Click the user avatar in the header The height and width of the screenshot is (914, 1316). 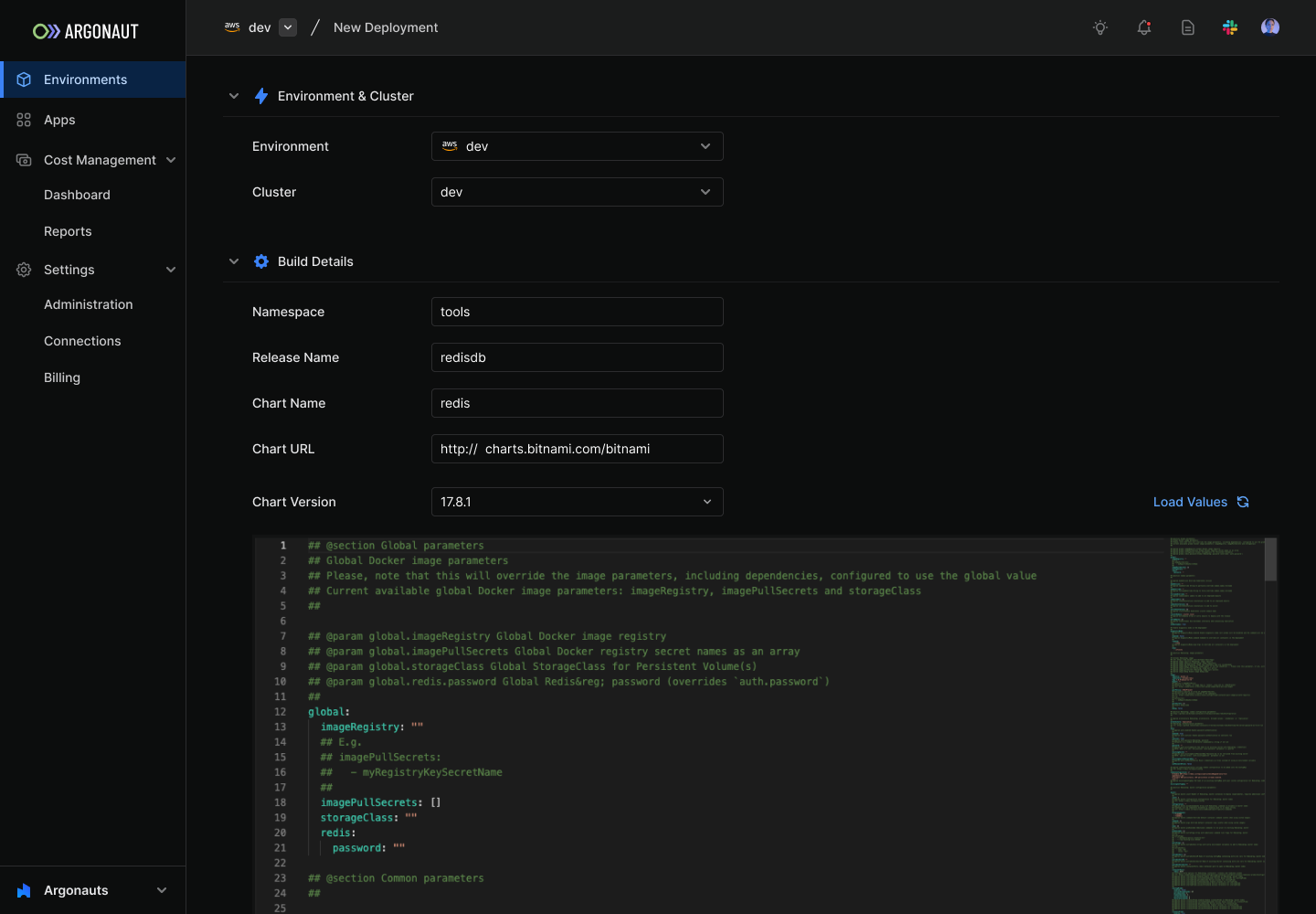click(1270, 27)
